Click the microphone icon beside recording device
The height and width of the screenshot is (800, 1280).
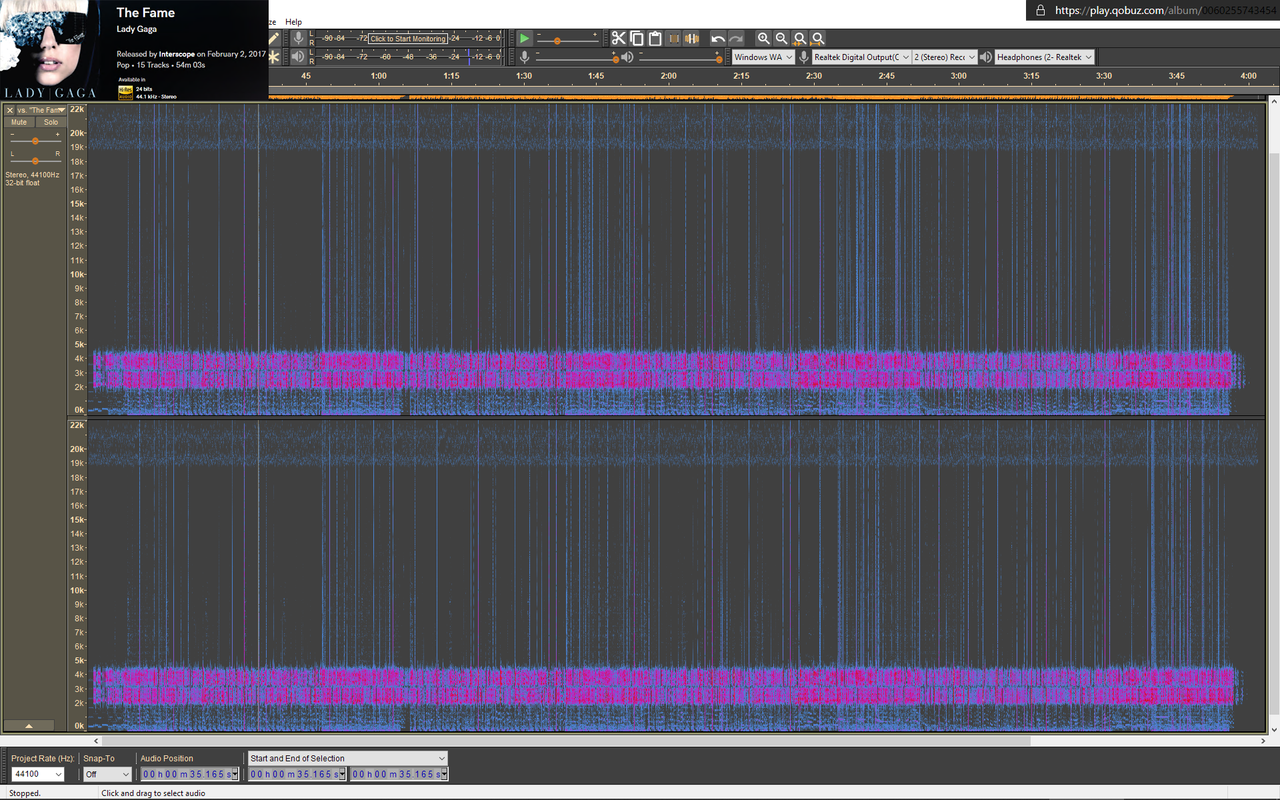coord(804,57)
